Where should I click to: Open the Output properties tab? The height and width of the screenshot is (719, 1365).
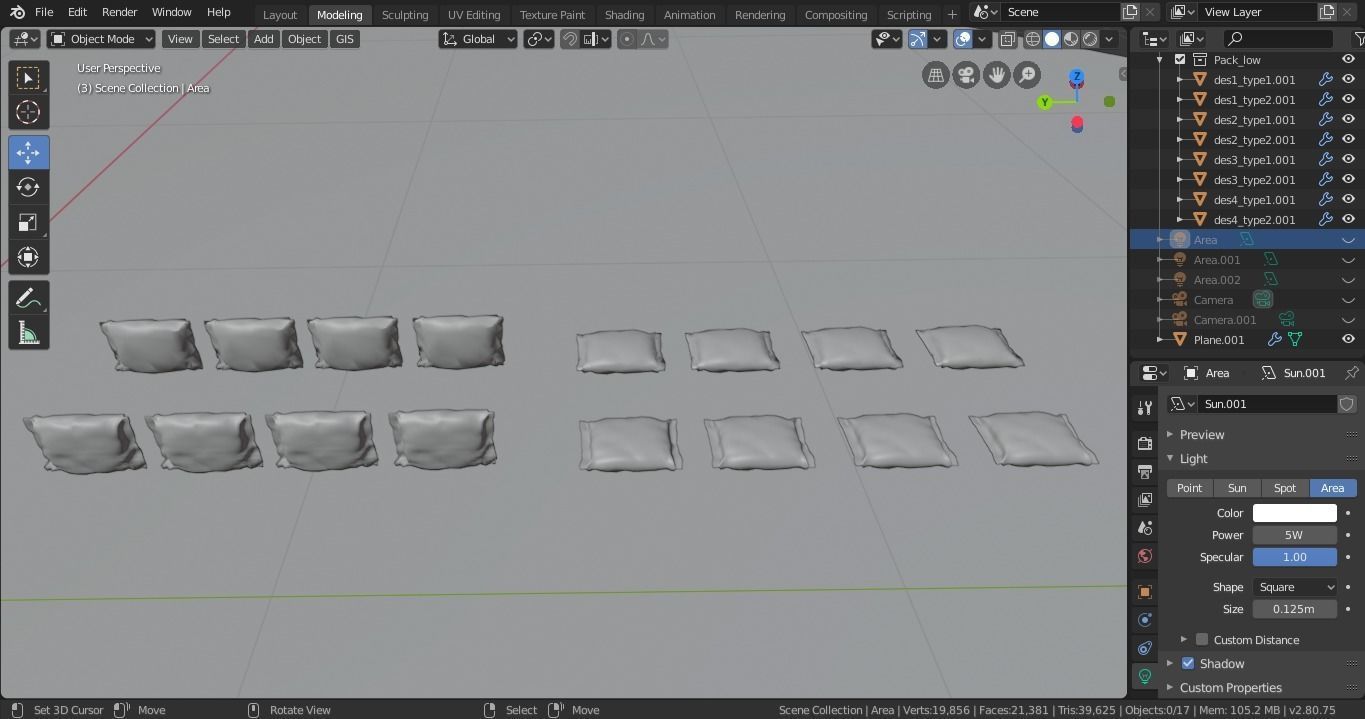pos(1145,471)
